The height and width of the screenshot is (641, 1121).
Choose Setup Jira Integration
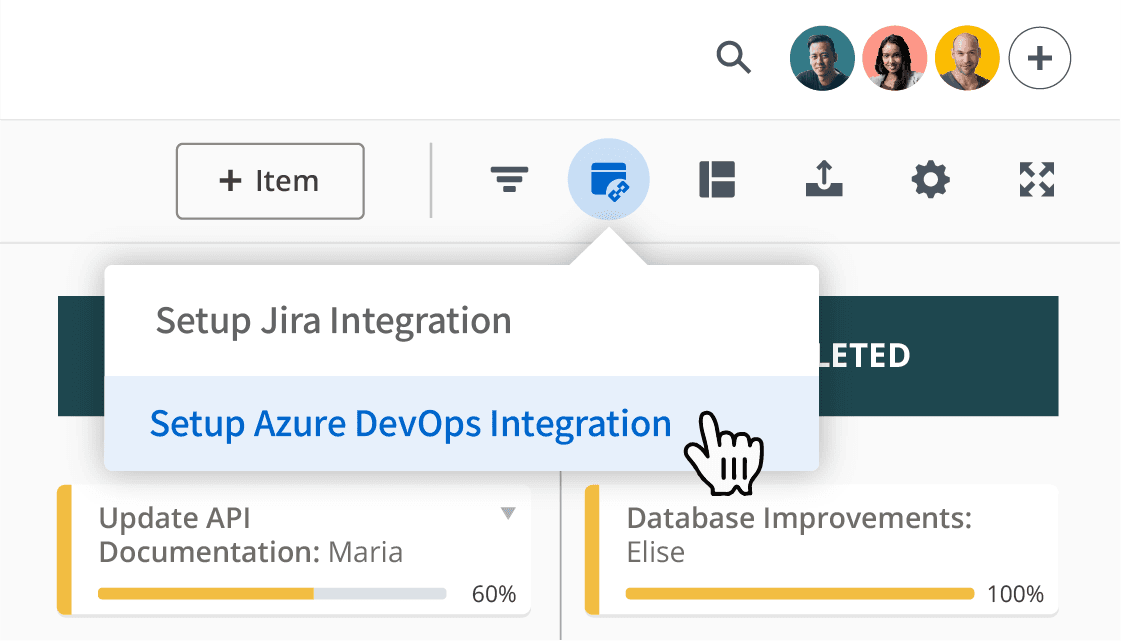pos(333,321)
